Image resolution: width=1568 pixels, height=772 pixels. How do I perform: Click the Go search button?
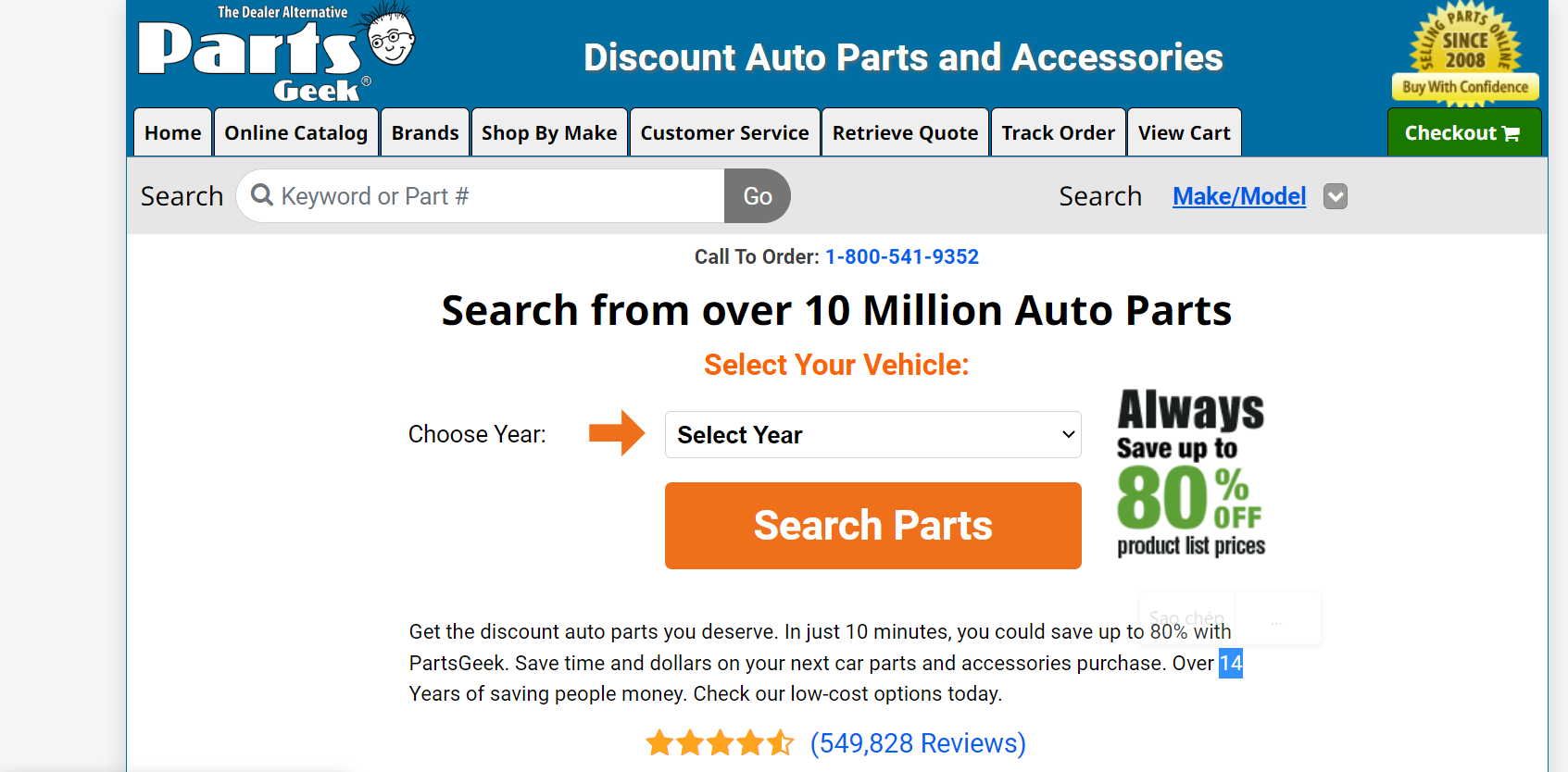coord(758,195)
